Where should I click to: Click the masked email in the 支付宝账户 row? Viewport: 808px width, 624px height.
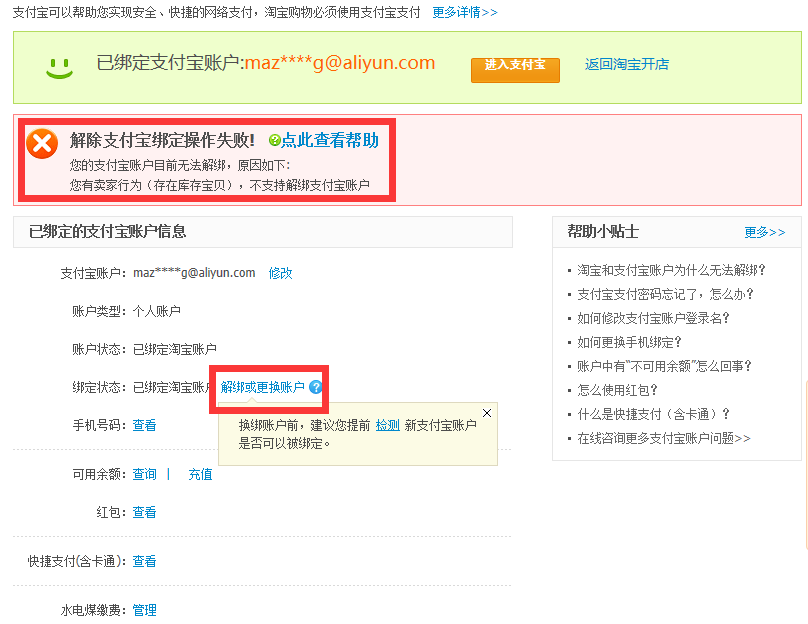click(x=194, y=273)
